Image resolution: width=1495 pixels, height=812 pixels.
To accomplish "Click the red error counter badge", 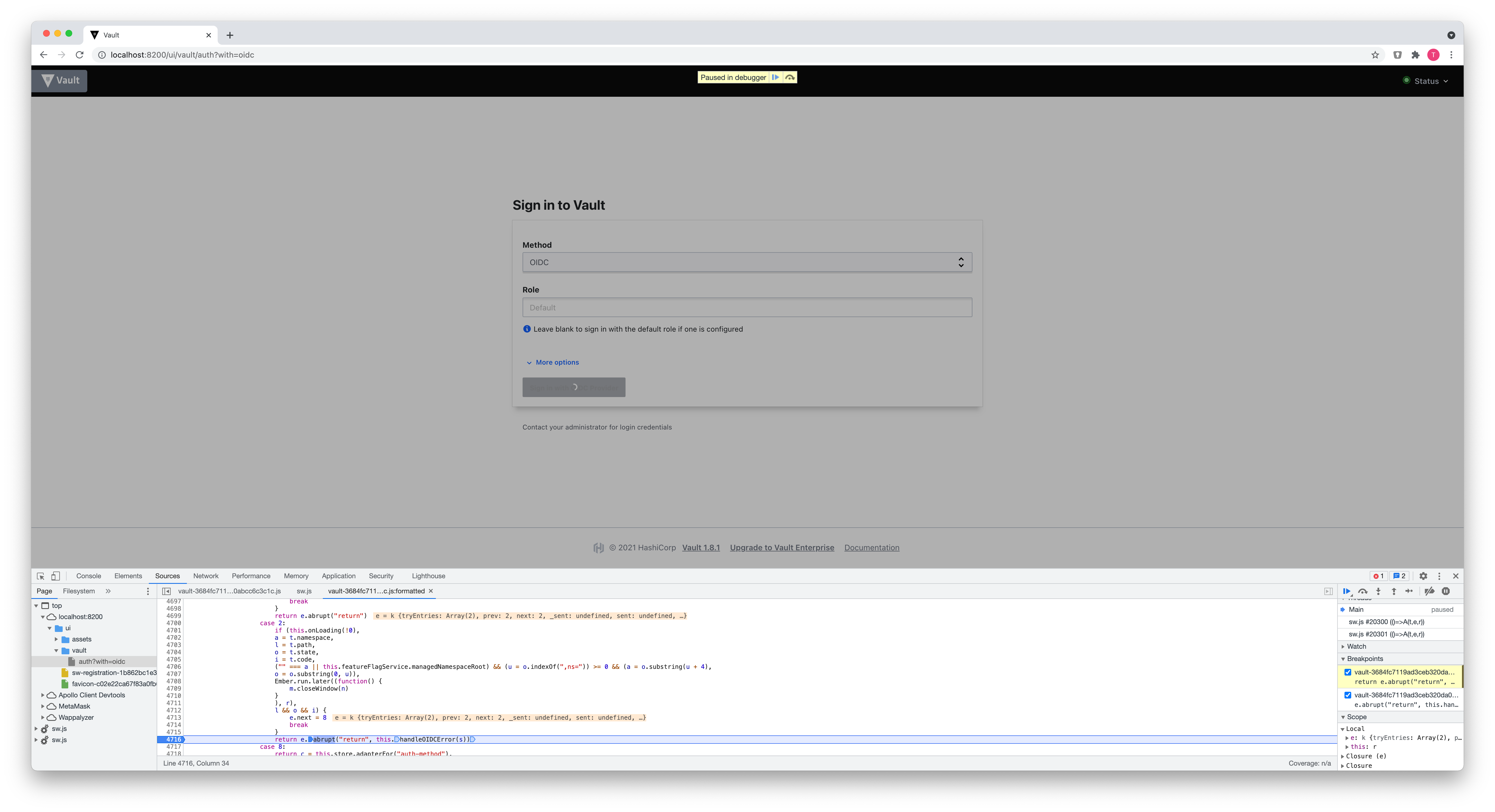I will [1378, 576].
